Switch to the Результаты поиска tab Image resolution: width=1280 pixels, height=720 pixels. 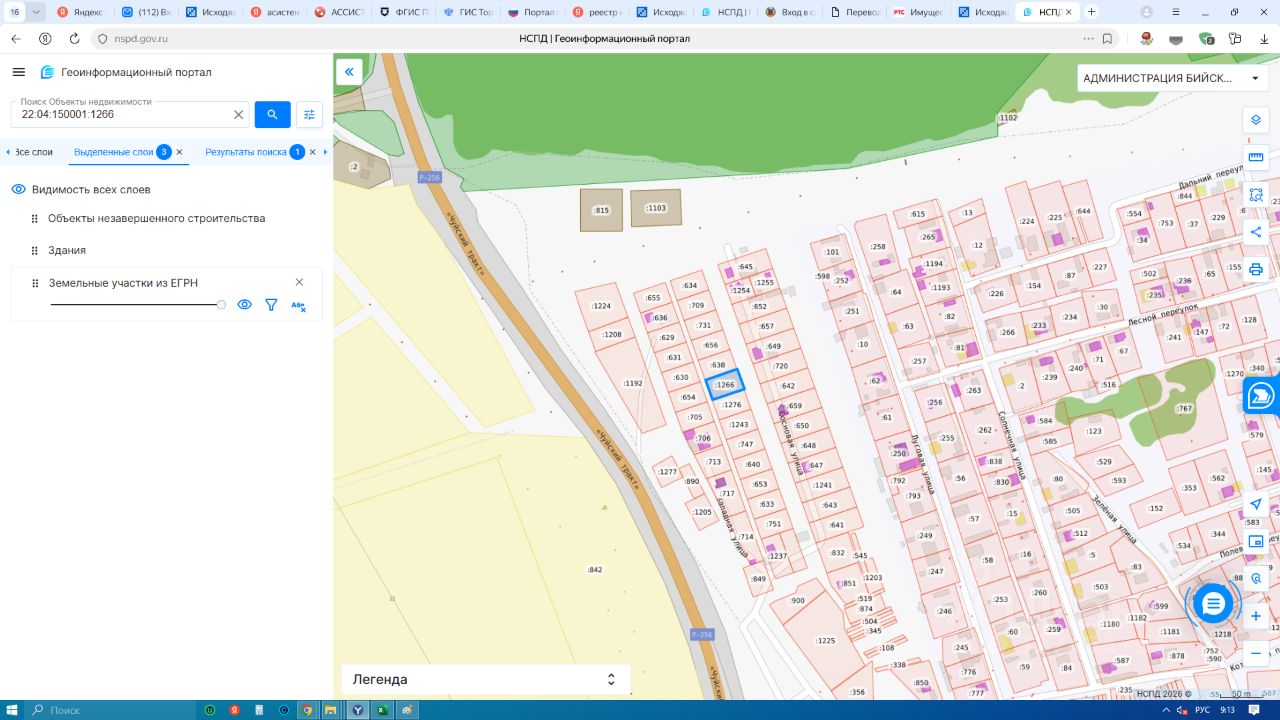246,152
